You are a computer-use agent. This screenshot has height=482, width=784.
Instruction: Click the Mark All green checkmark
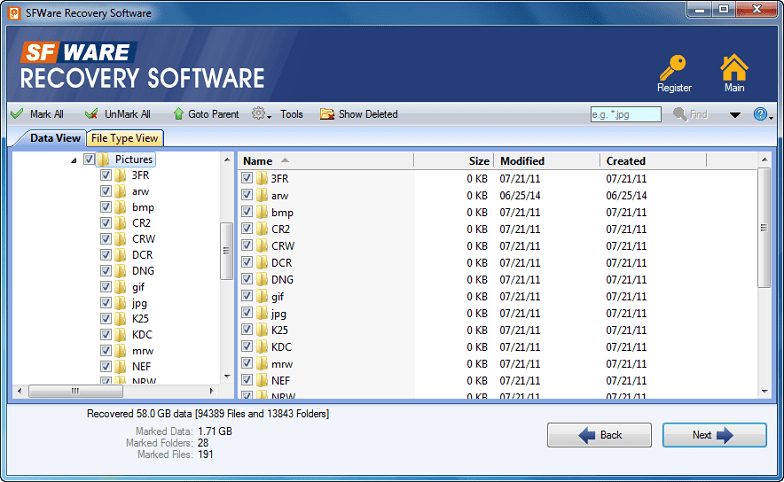[17, 114]
